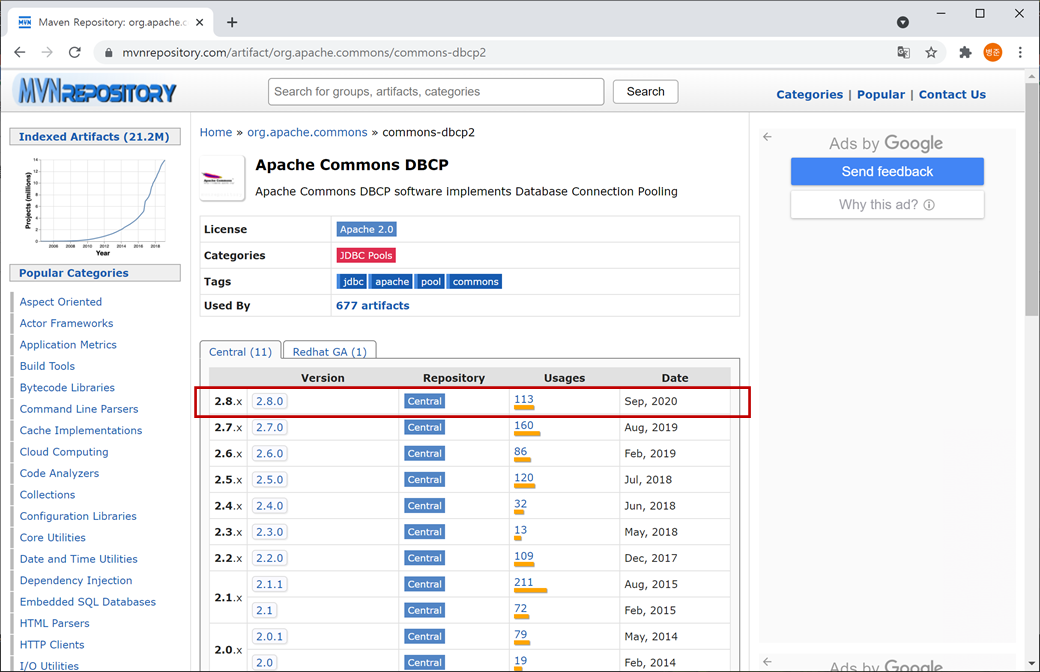
Task: Open the 160 usages link
Action: coord(524,426)
